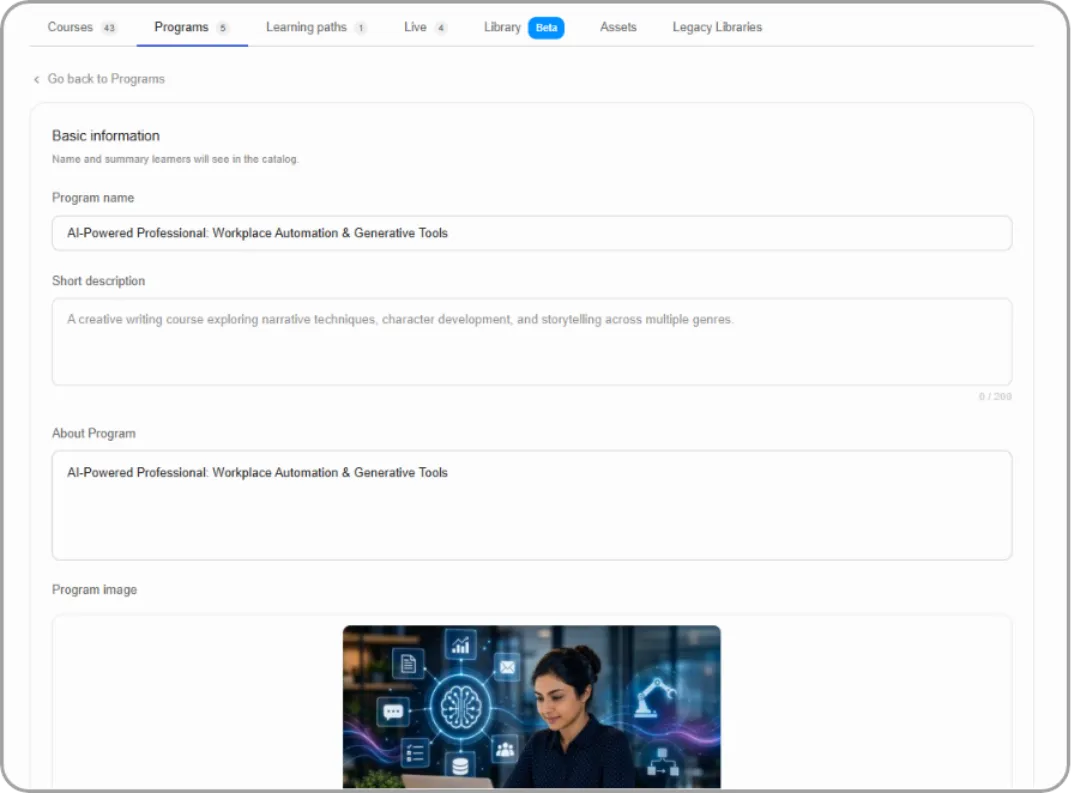Focus the Short description text area

pos(531,342)
